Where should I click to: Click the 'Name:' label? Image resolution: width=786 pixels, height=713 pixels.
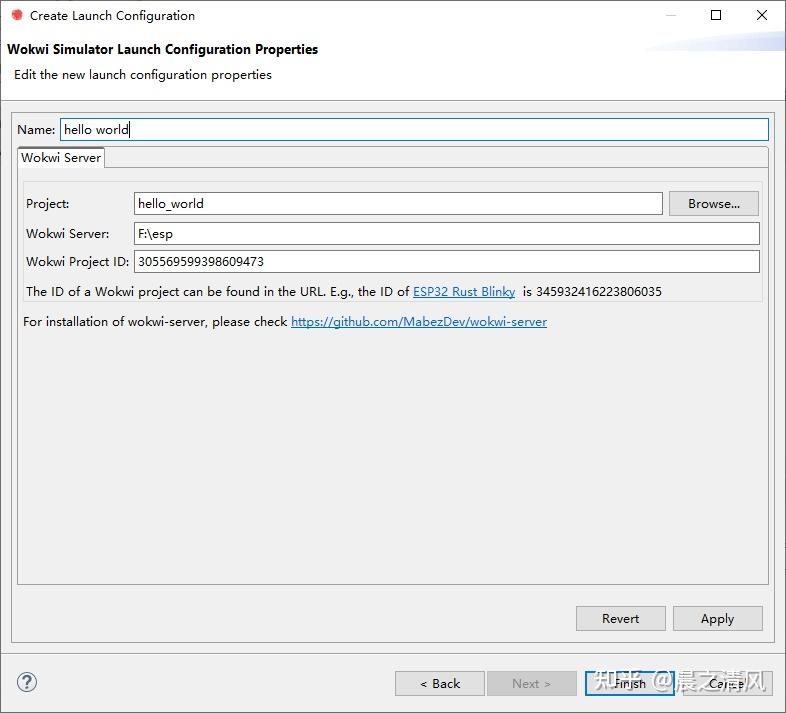(x=36, y=129)
